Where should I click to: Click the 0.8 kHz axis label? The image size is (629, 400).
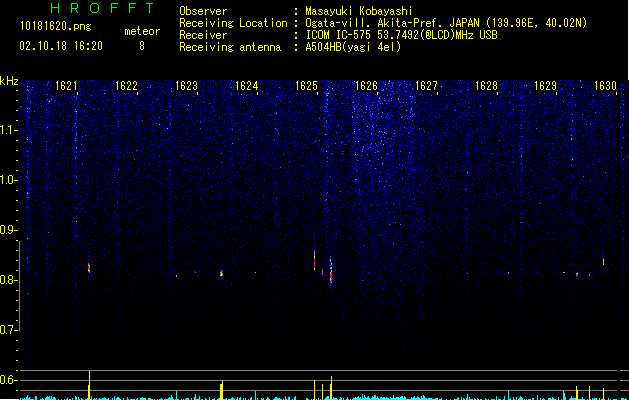[x=8, y=280]
